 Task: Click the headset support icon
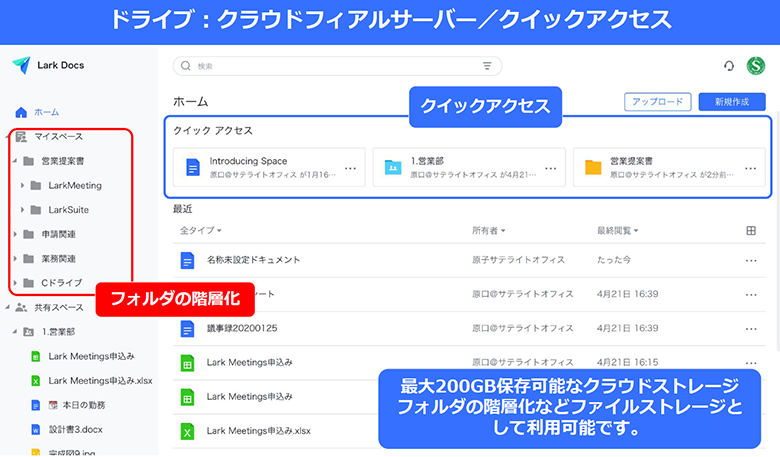click(729, 66)
